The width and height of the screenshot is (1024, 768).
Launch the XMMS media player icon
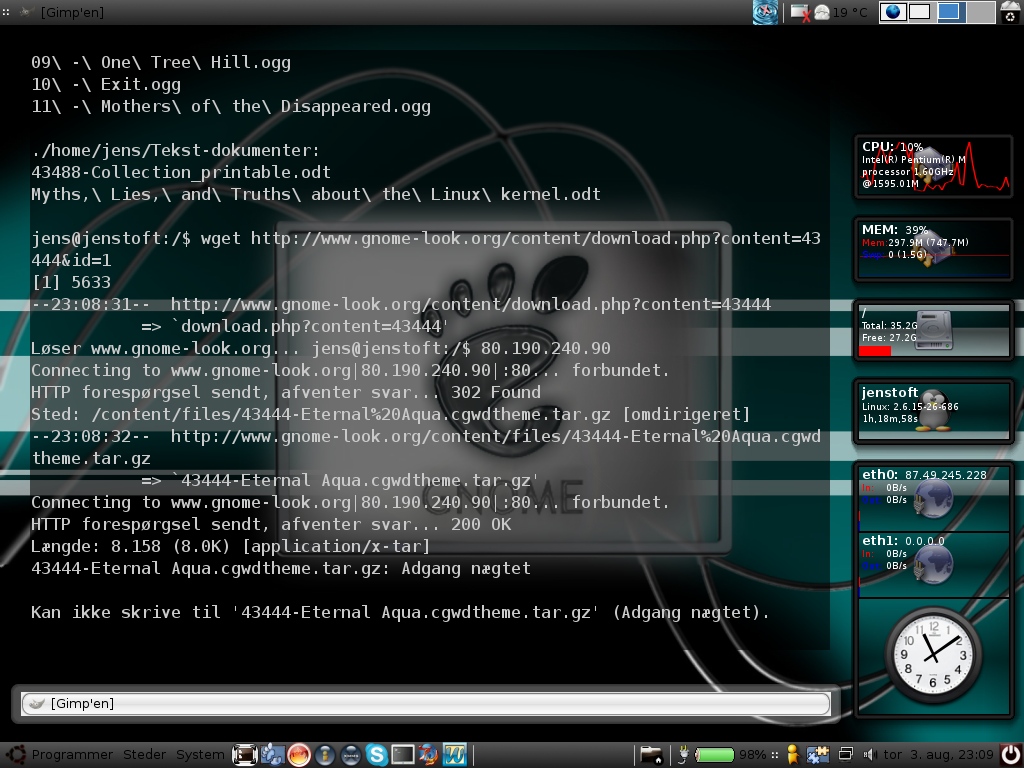point(351,755)
